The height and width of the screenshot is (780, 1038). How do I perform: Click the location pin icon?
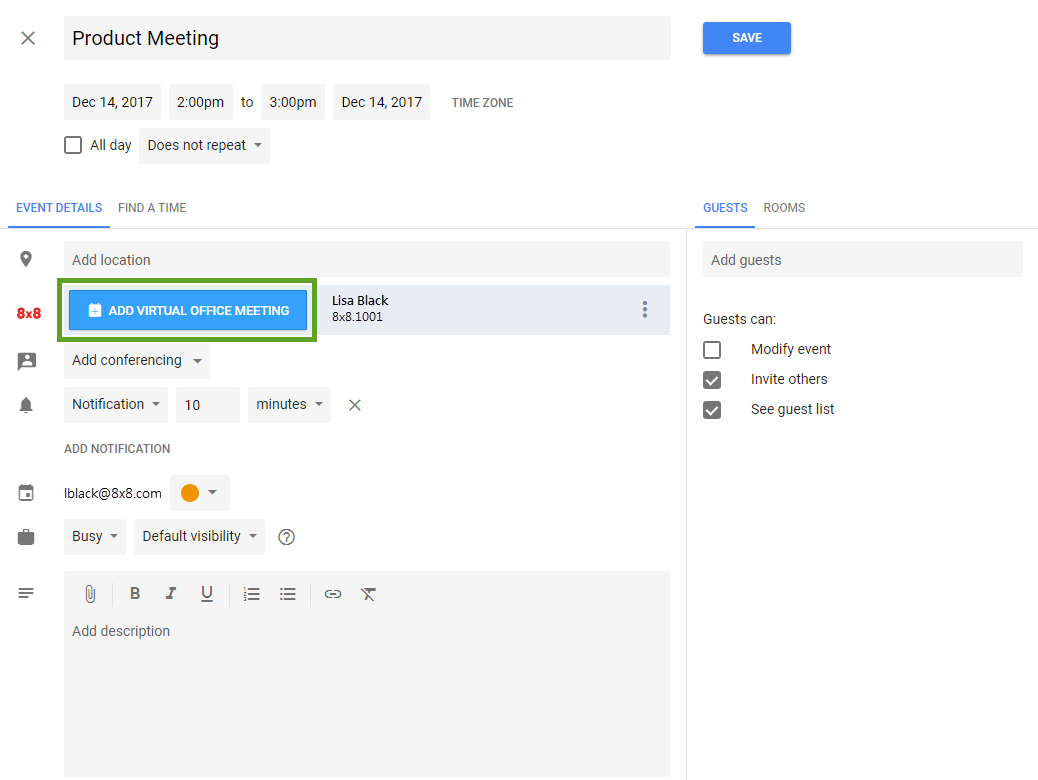click(x=27, y=258)
